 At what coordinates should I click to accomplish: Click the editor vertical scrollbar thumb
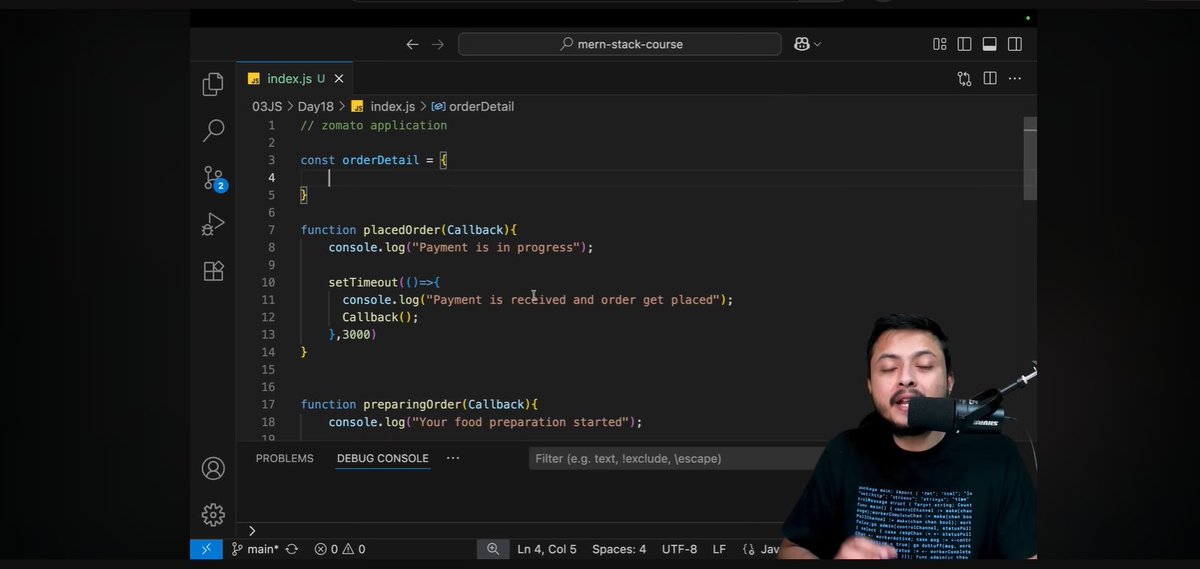[1030, 158]
